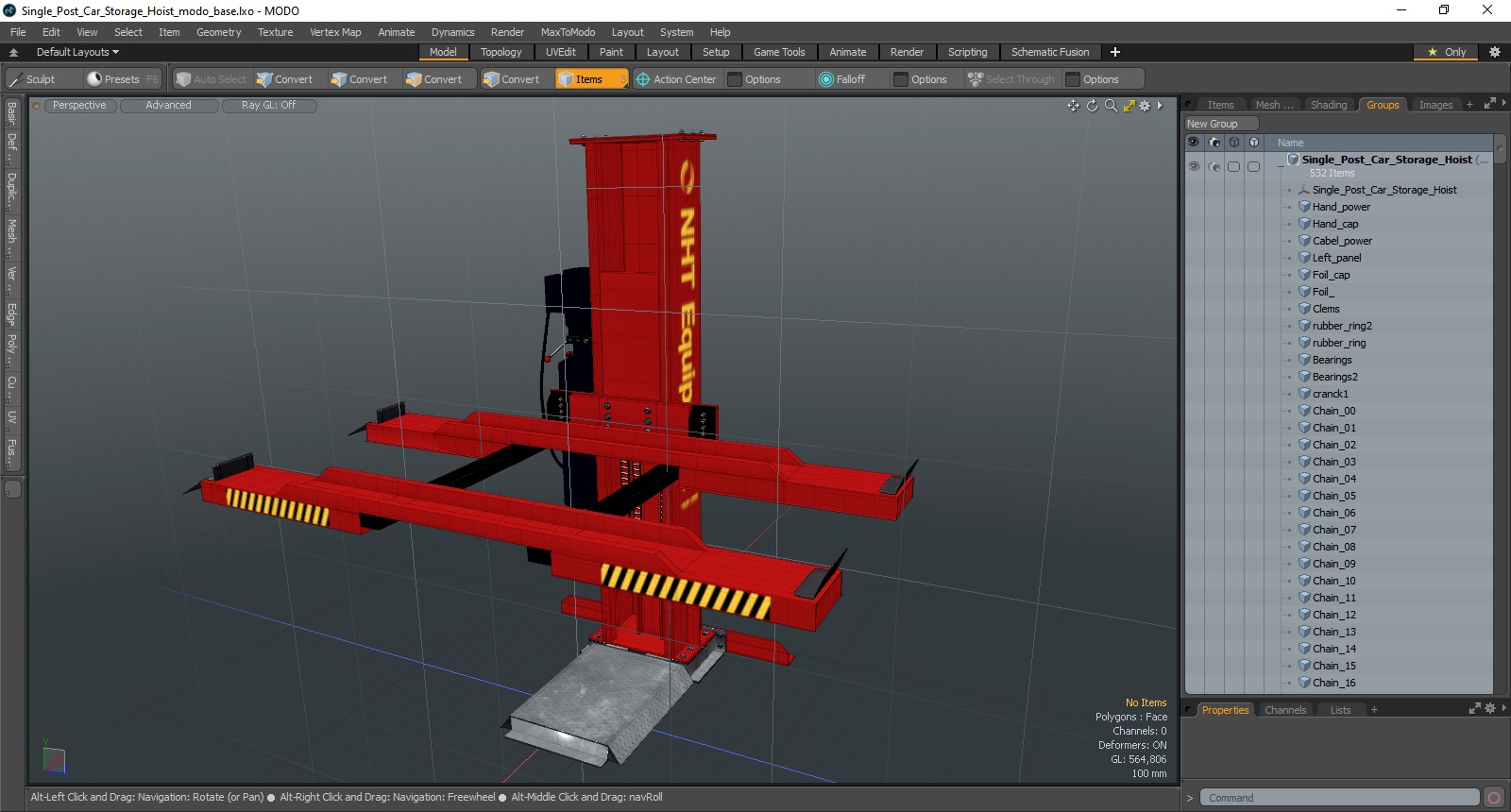Click the viewport zoom magnifier icon

pos(1111,106)
